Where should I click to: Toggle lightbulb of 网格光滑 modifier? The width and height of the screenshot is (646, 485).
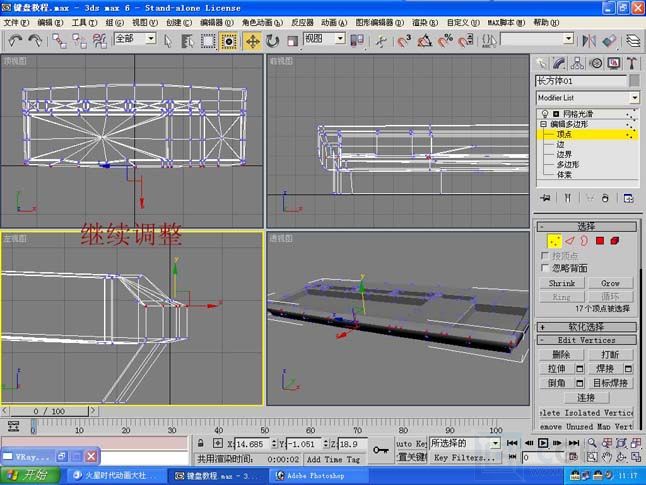click(545, 114)
